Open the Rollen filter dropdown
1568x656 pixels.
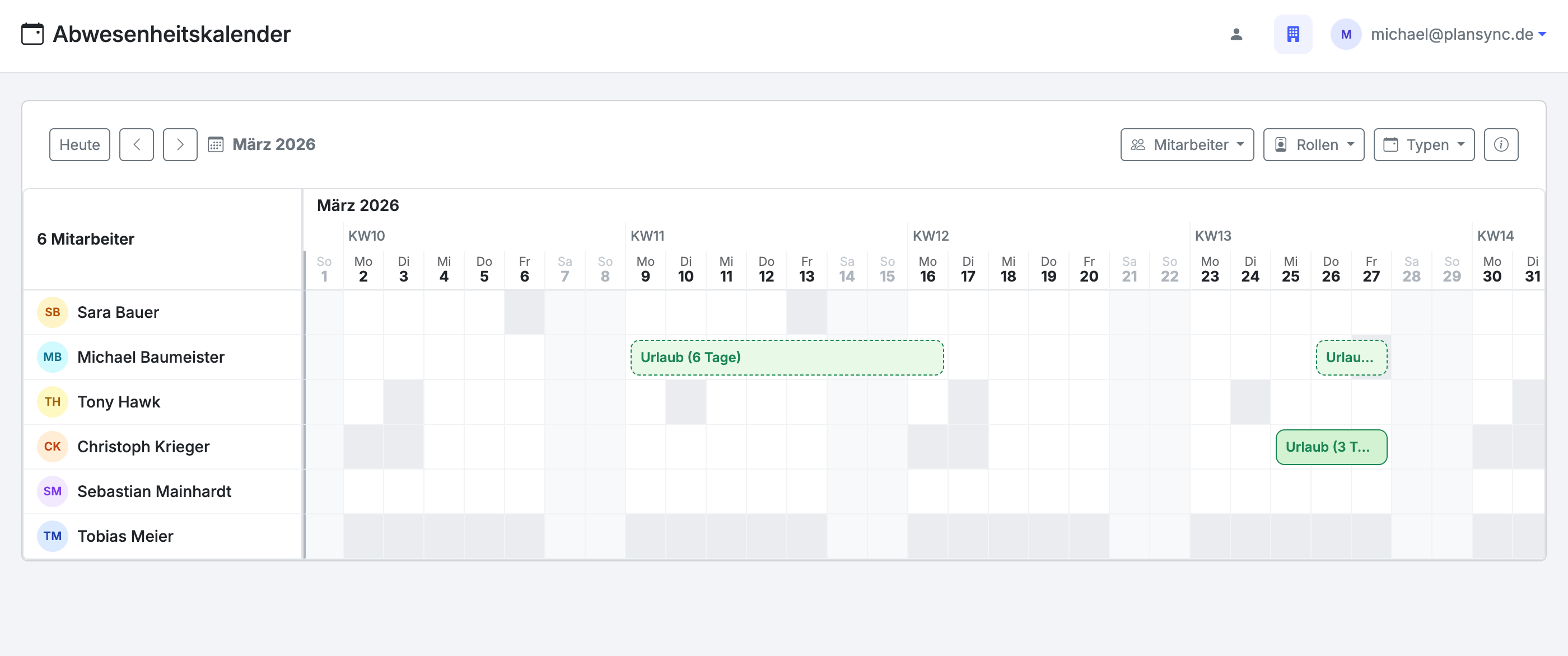(x=1313, y=145)
